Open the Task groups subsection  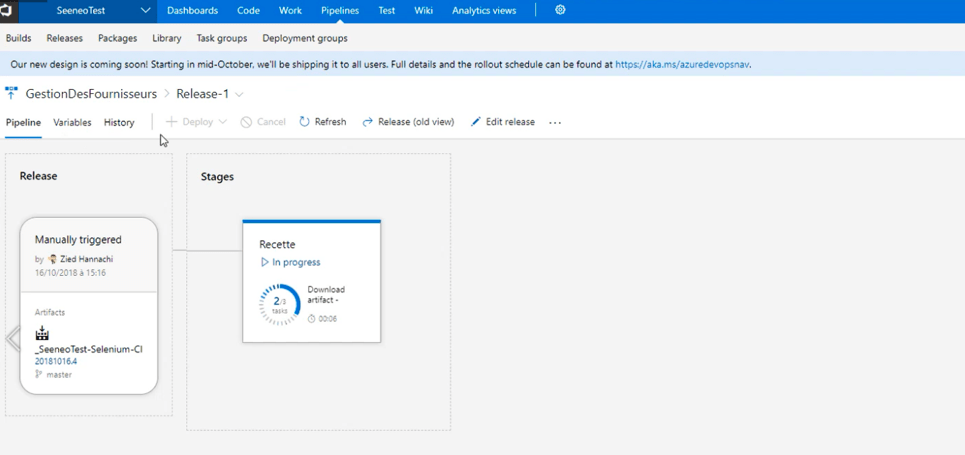click(x=222, y=38)
